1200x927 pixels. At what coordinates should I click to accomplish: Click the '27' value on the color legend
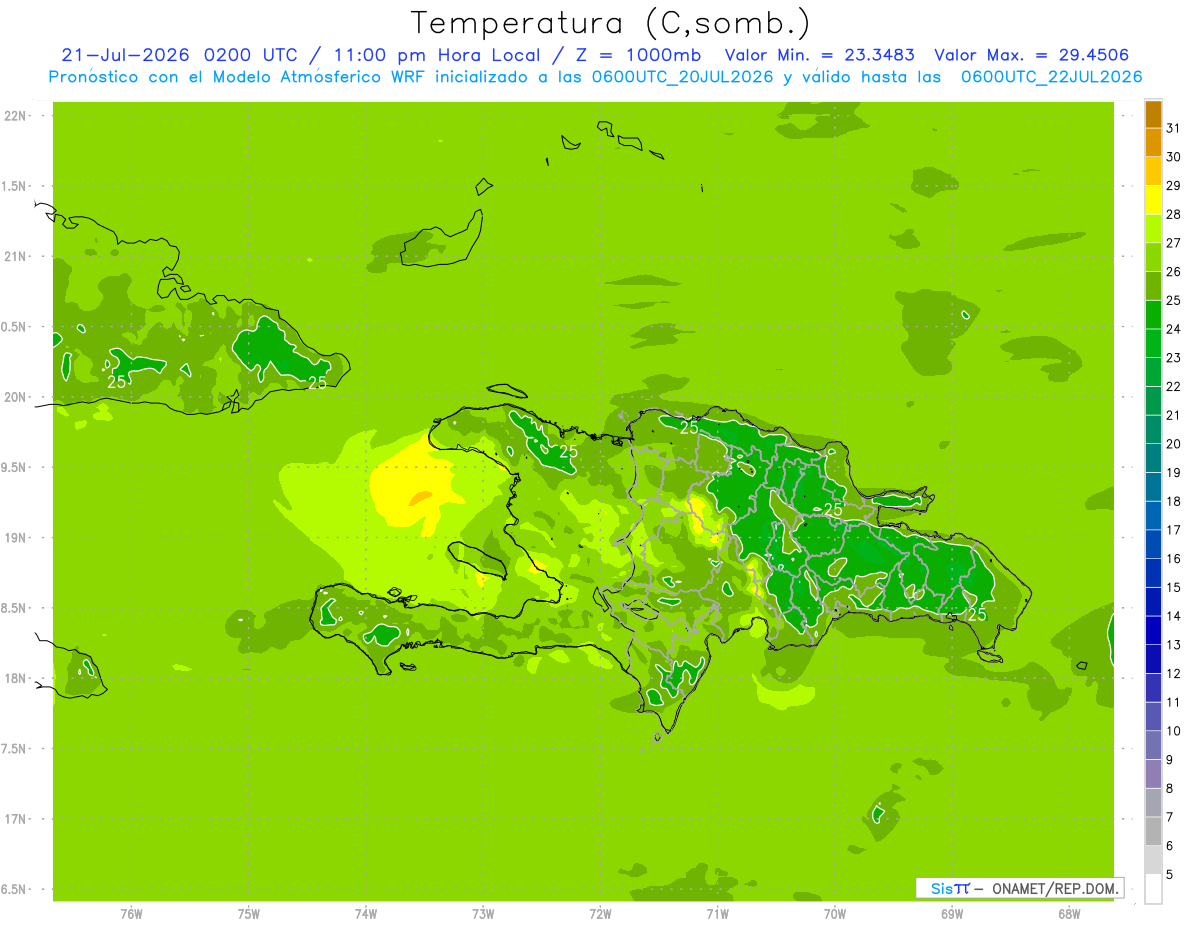pyautogui.click(x=1173, y=243)
